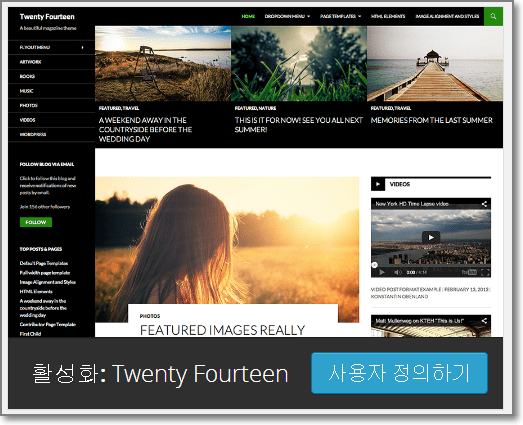Click the Photos category above the post title
Screen dimensions: 523x425
click(150, 316)
